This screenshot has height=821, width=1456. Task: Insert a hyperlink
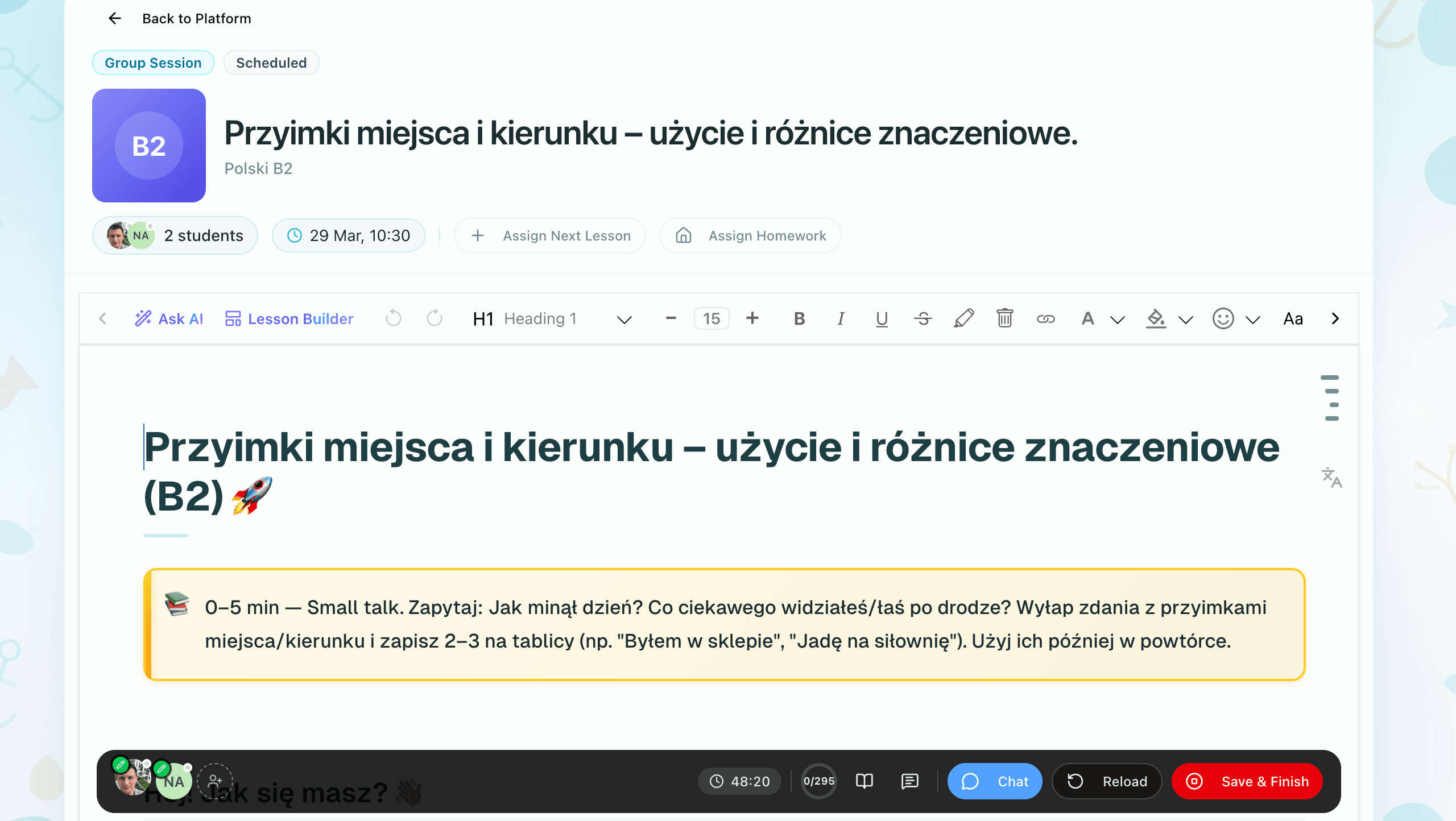pyautogui.click(x=1046, y=318)
